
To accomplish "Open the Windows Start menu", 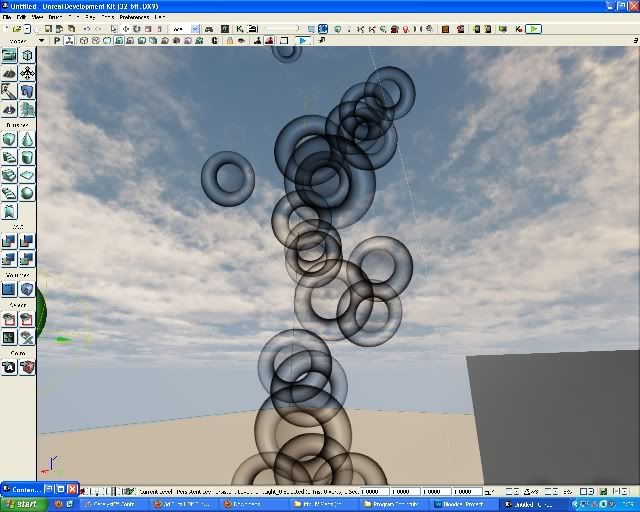I will tap(24, 505).
